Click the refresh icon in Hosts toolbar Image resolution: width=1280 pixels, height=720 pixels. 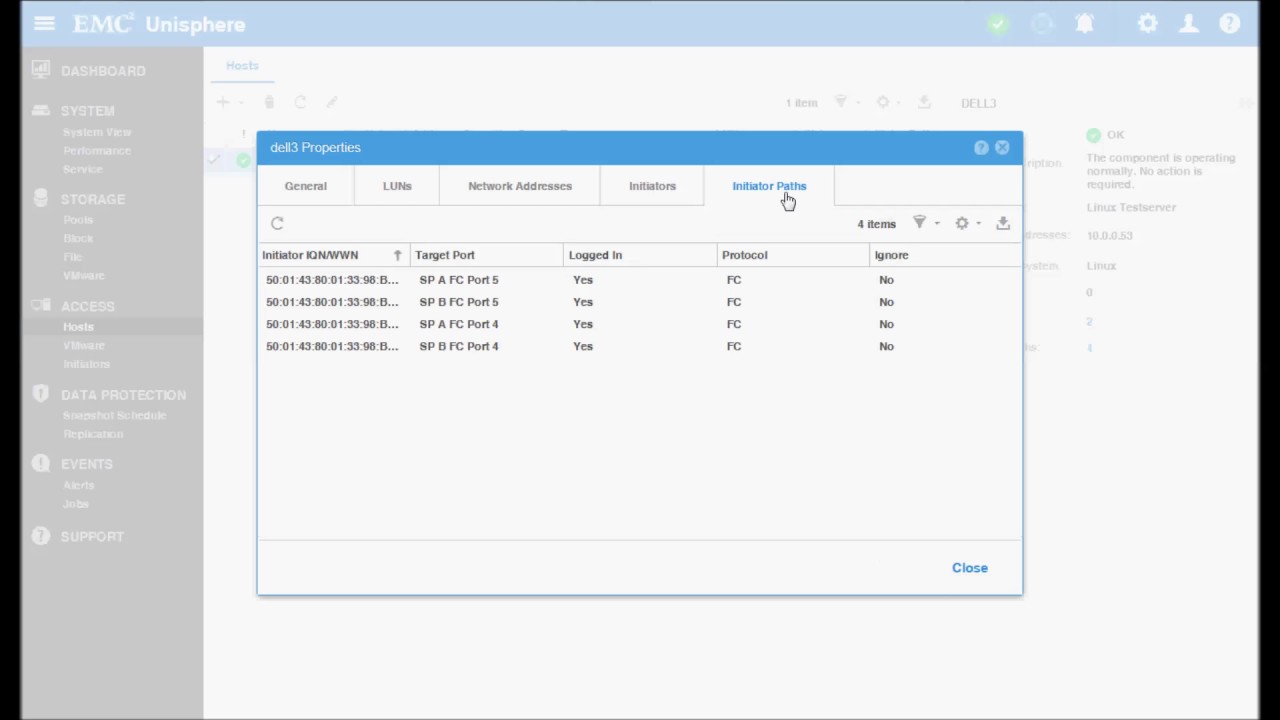point(300,102)
